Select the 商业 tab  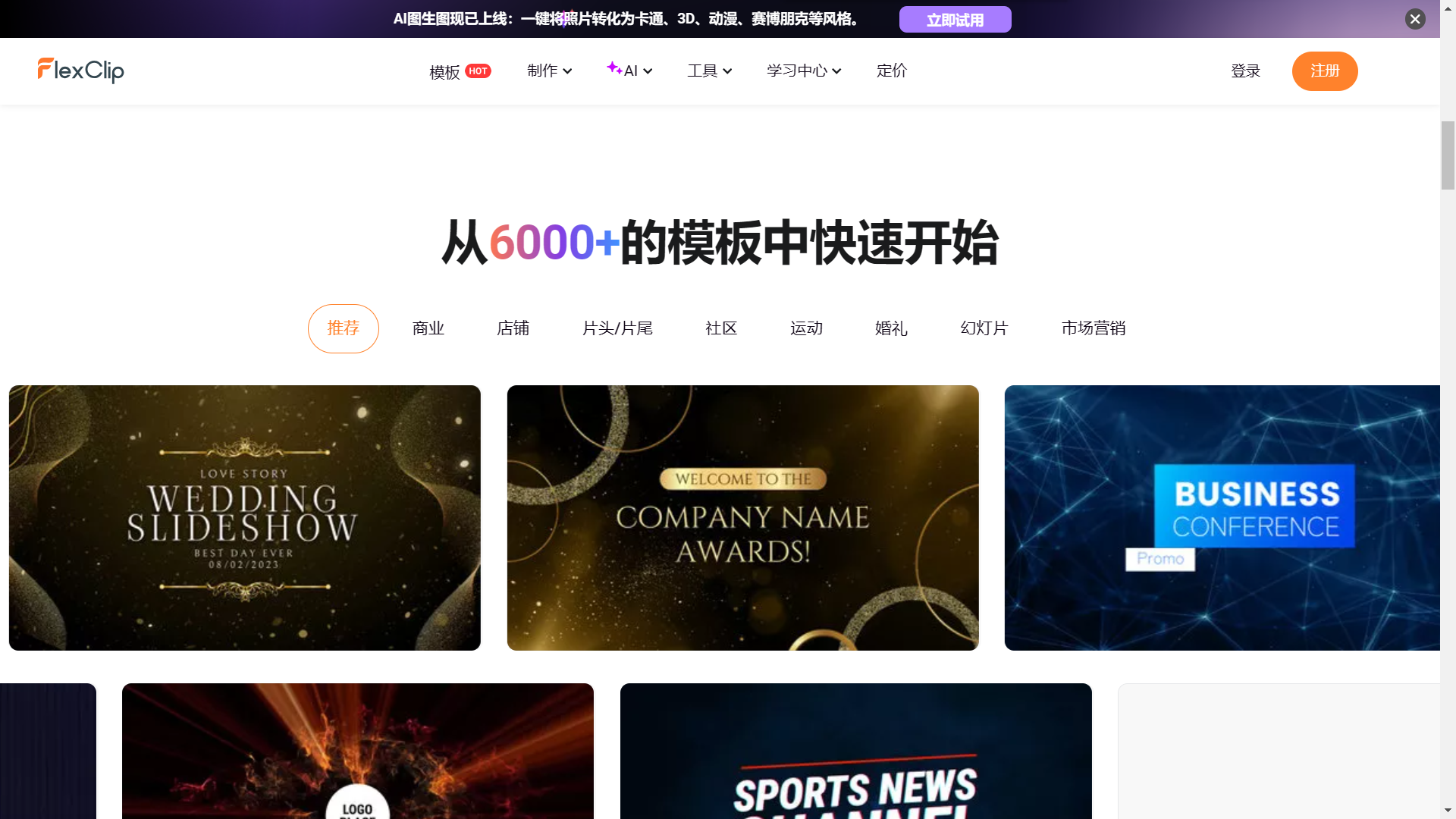(x=428, y=328)
